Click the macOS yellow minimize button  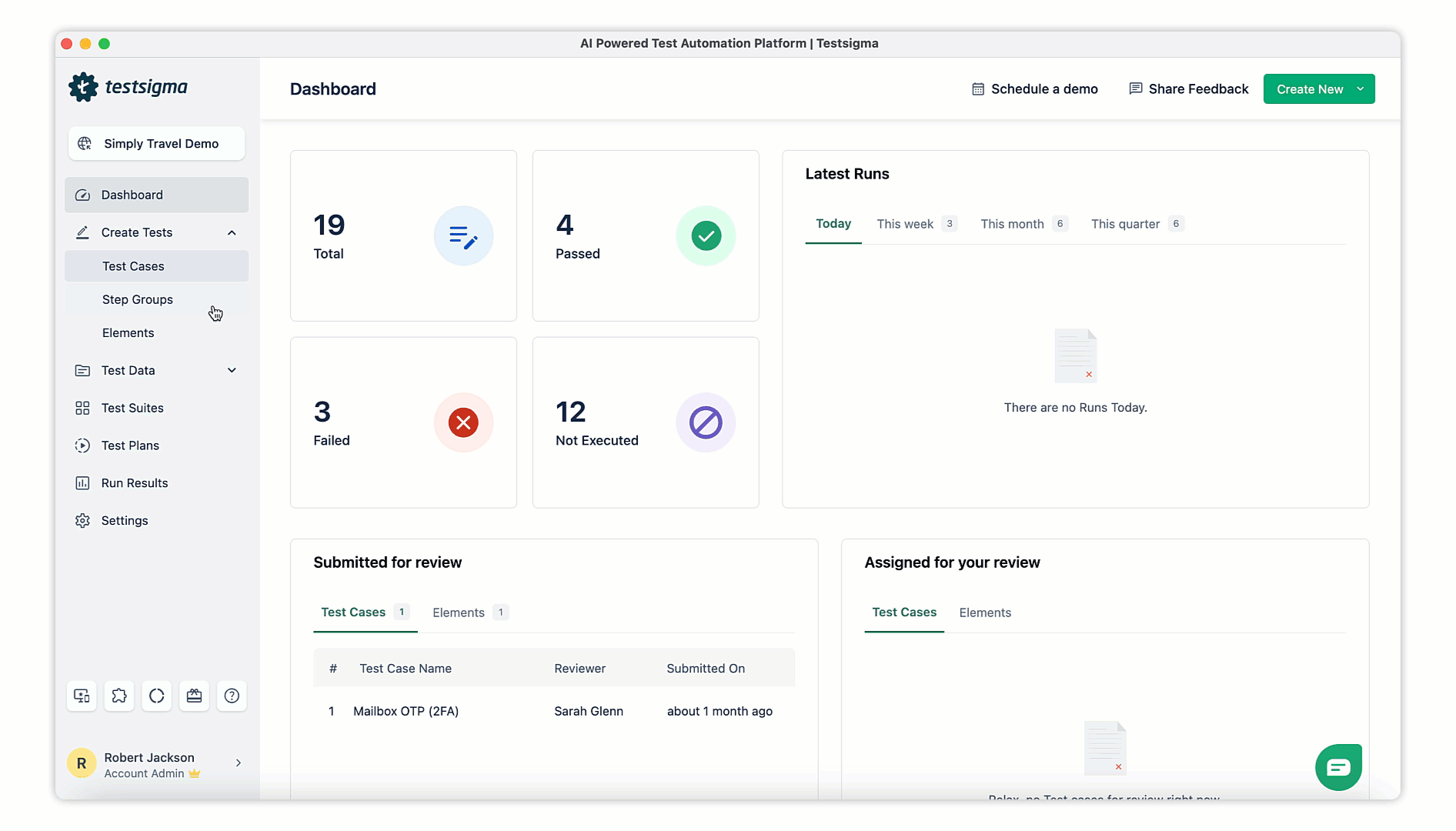pyautogui.click(x=85, y=44)
